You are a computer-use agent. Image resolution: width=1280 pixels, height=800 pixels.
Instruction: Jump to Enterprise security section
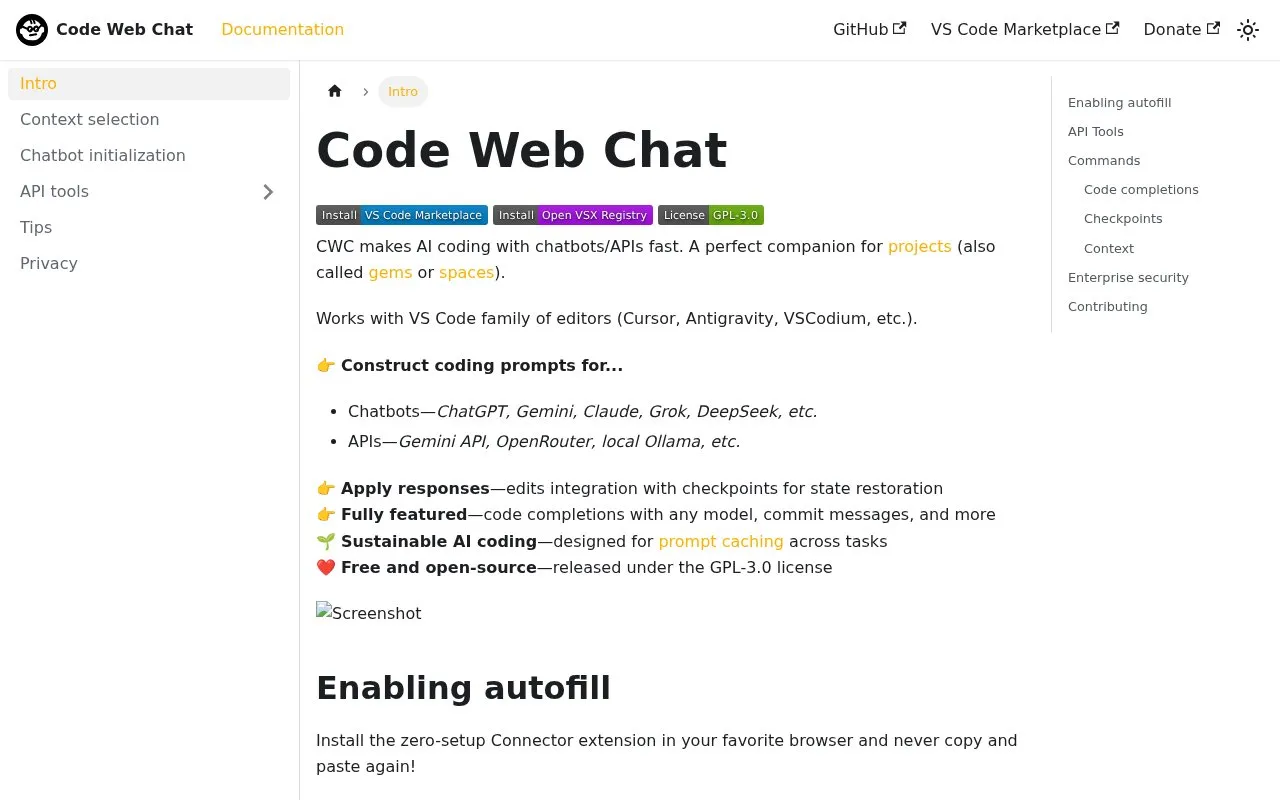[1128, 278]
